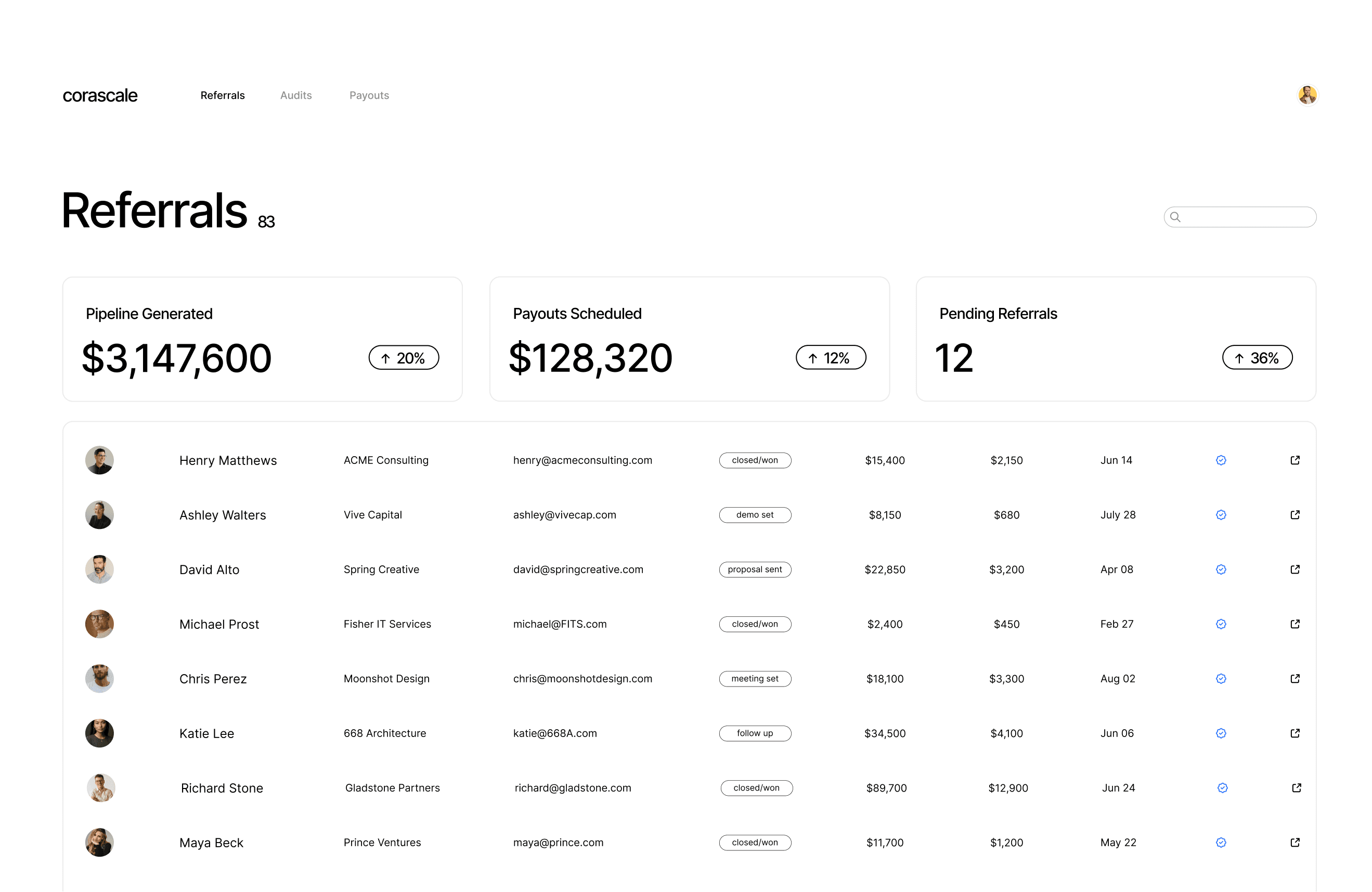Select the name Henry Matthews
The height and width of the screenshot is (892, 1372).
pos(228,460)
